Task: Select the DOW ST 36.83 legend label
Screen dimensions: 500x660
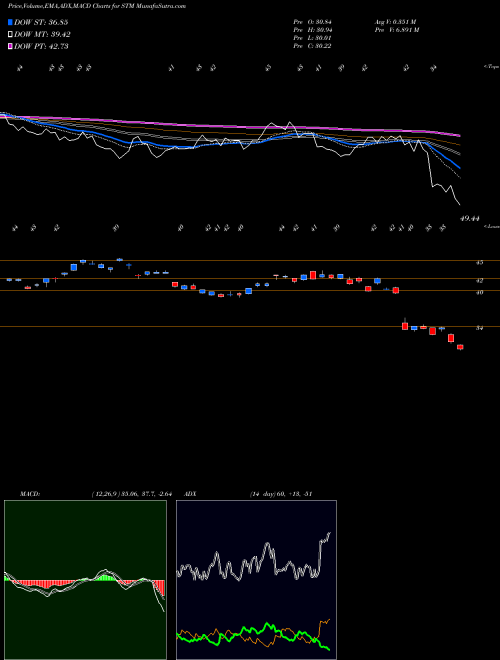Action: (x=41, y=22)
